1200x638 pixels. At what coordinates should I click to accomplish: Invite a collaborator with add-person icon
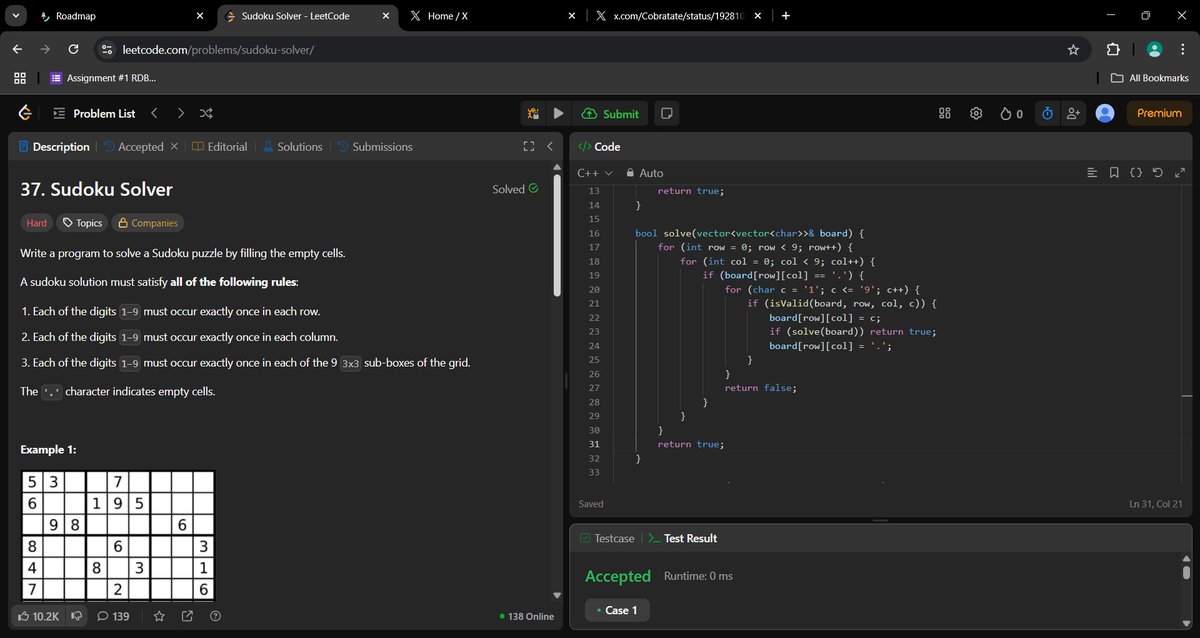(1074, 113)
